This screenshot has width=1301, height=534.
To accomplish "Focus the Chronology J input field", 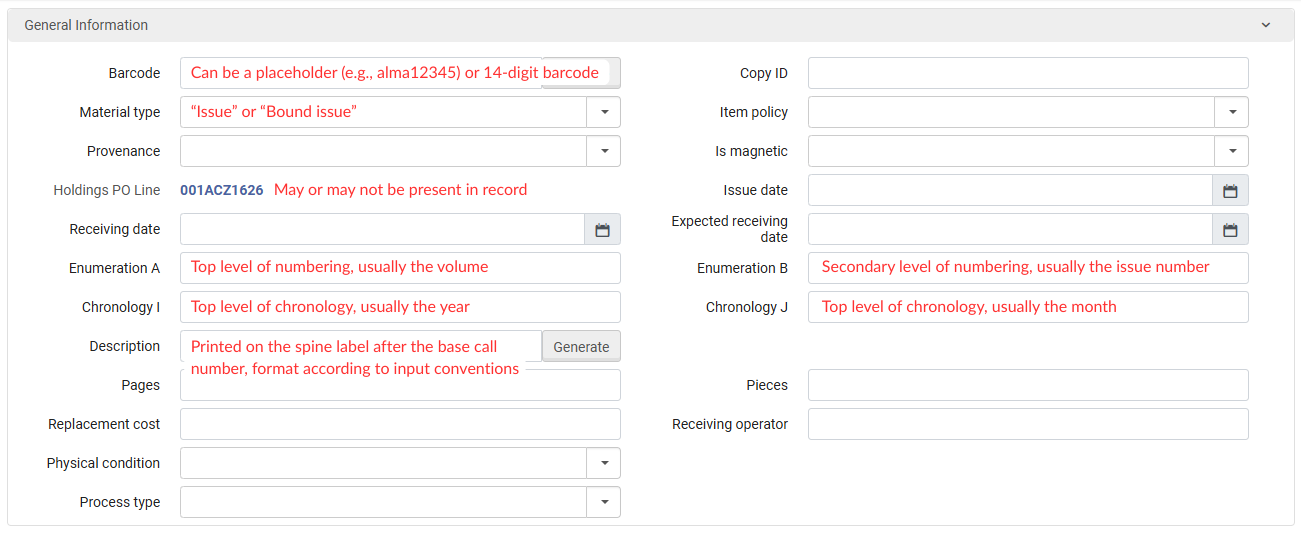I will [x=1027, y=307].
